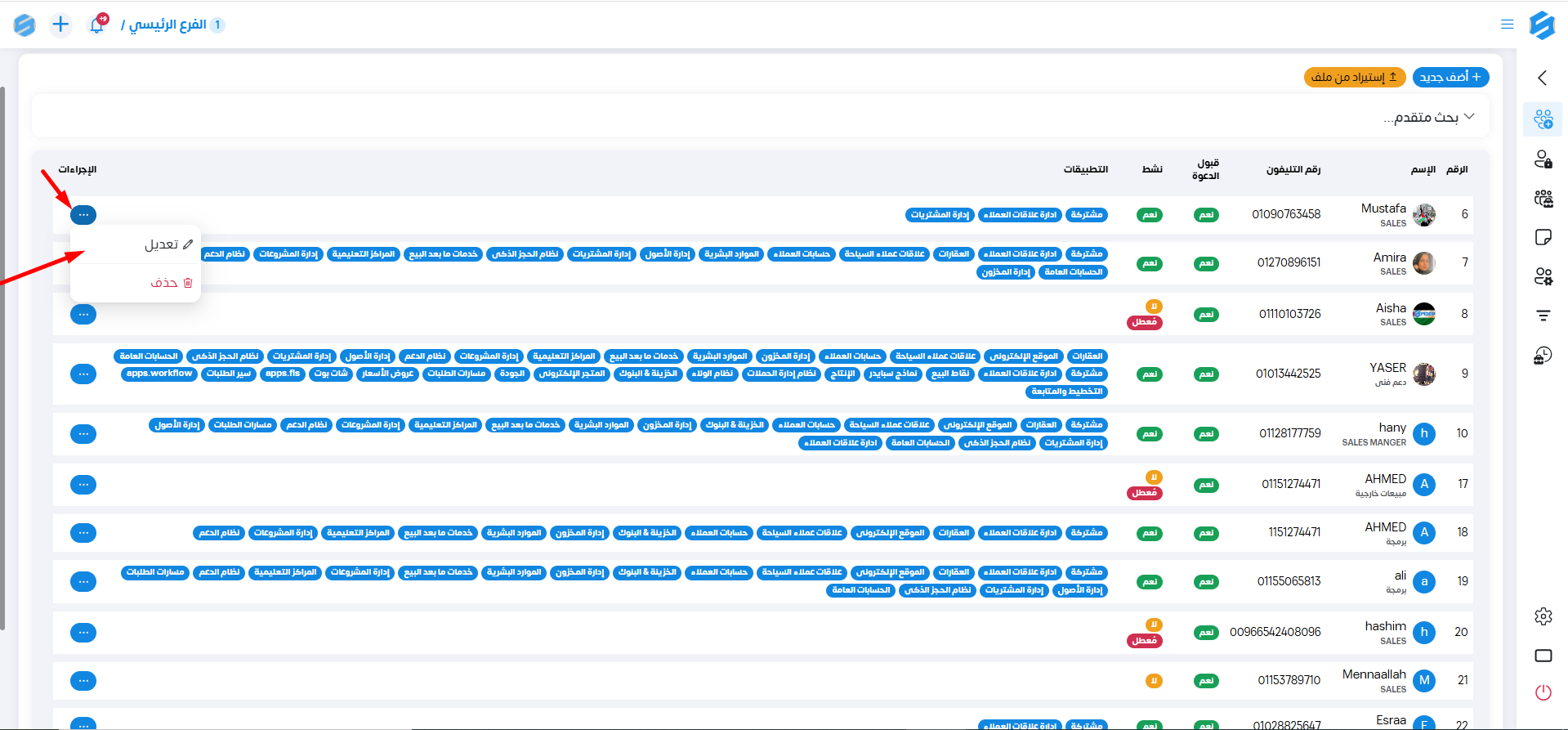Image resolution: width=1568 pixels, height=730 pixels.
Task: Collapse sidebar with the back chevron
Action: 1542,78
